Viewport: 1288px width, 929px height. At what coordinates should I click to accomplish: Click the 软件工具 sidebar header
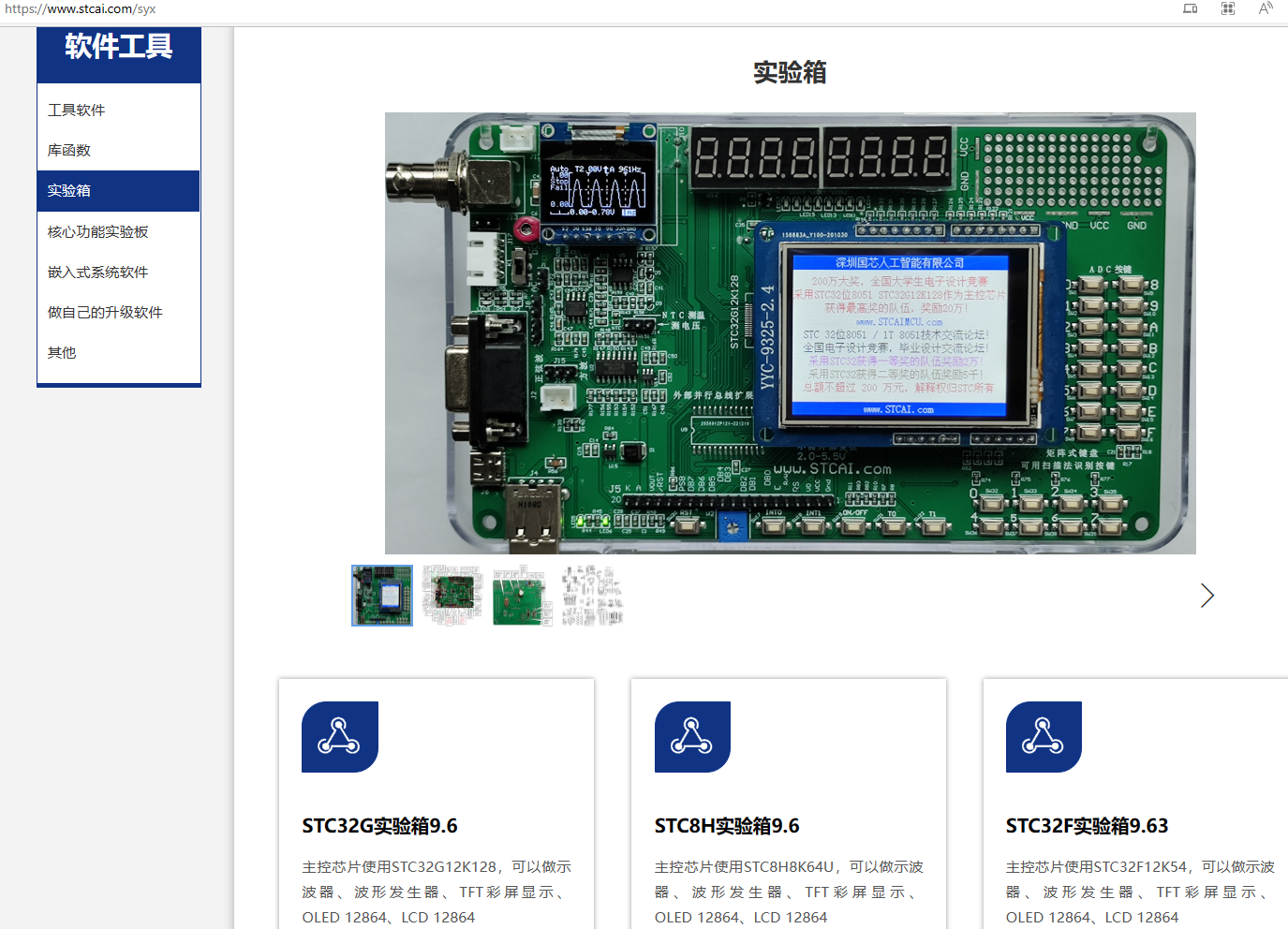(x=119, y=47)
